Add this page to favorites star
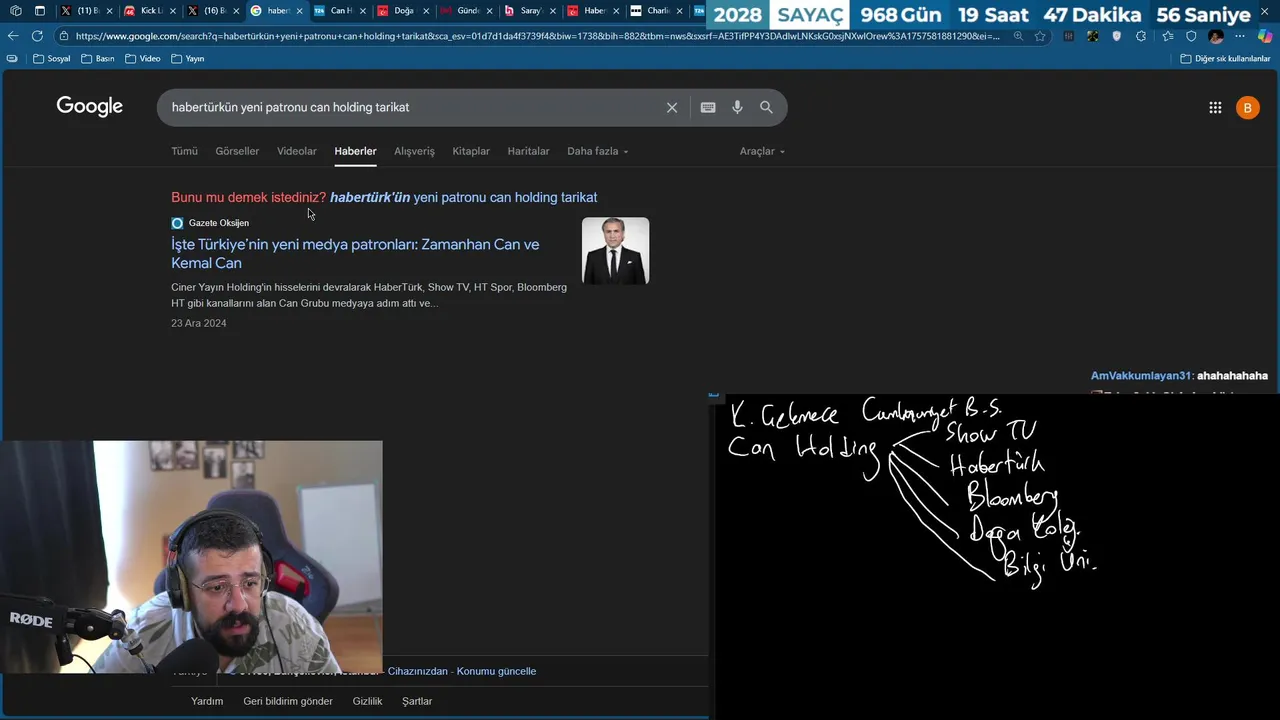Image resolution: width=1280 pixels, height=720 pixels. [x=1040, y=36]
